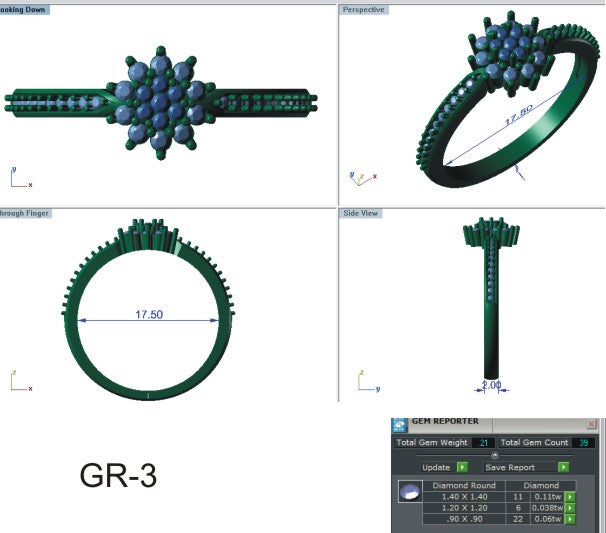Select the Perspective viewport title

pos(363,10)
